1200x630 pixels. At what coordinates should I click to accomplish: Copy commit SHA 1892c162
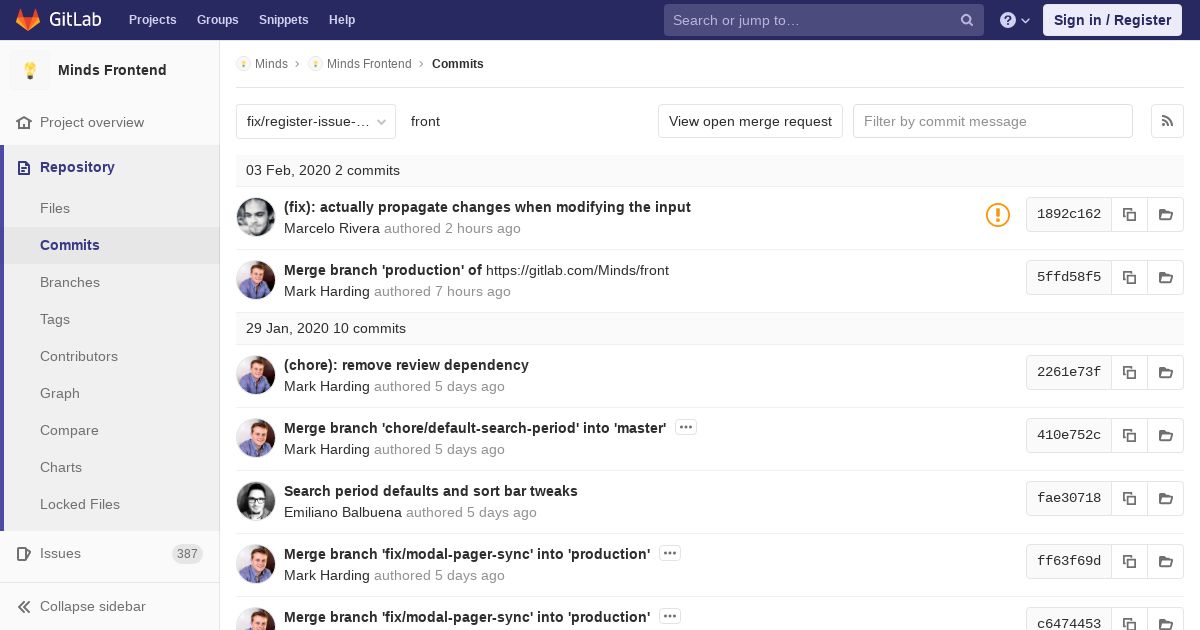point(1129,214)
